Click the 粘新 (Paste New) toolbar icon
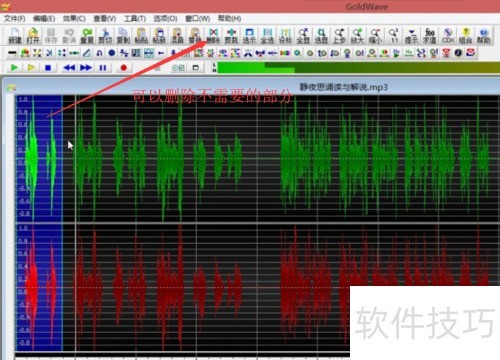This screenshot has height=360, width=500. (159, 36)
